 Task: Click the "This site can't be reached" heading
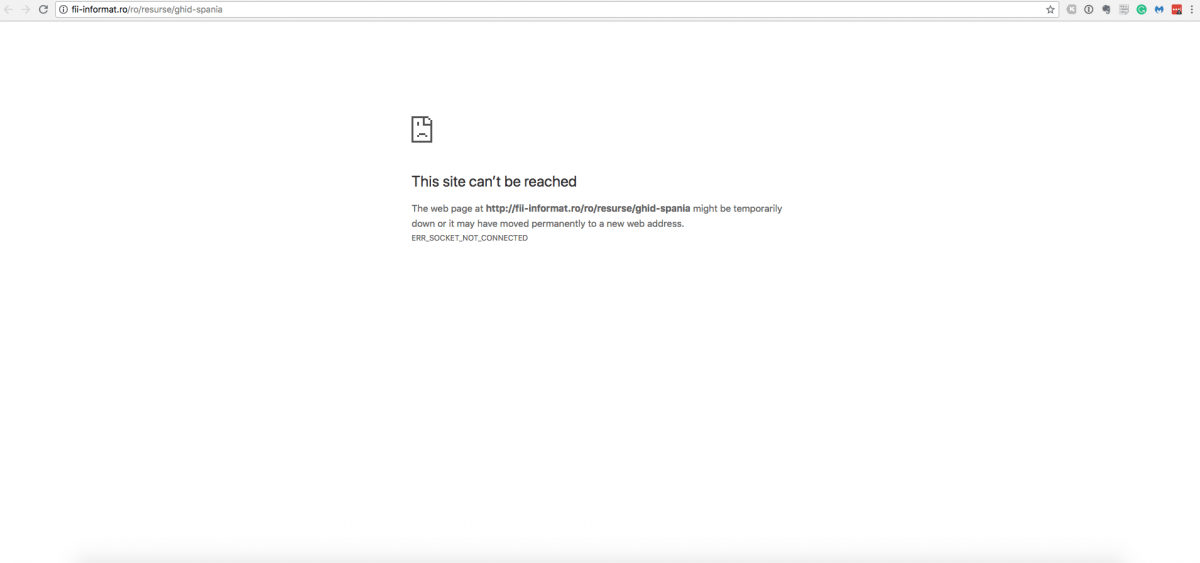point(494,181)
